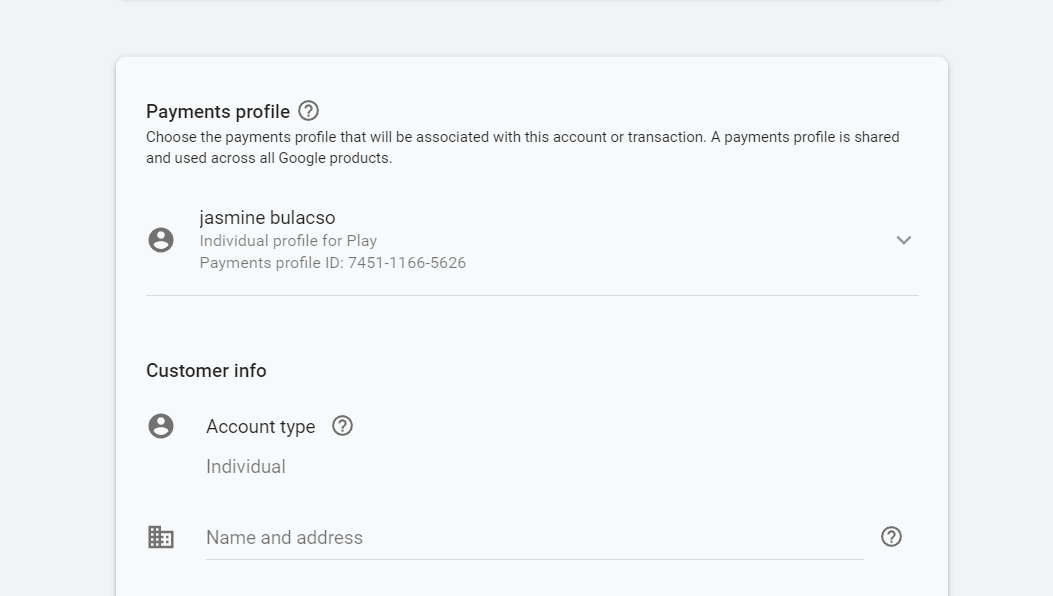The image size is (1053, 596).
Task: Select the jasmine bulacso profile name
Action: coord(267,218)
